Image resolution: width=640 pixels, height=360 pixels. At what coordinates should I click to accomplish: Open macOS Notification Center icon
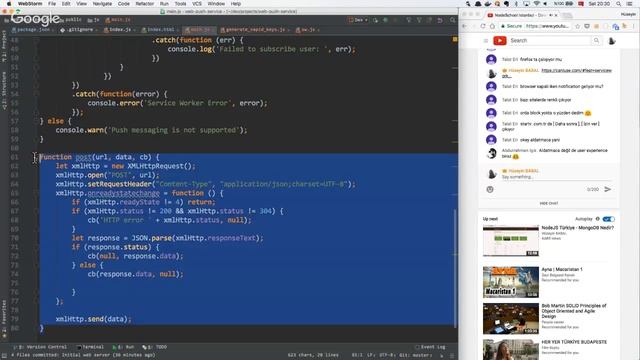point(630,4)
